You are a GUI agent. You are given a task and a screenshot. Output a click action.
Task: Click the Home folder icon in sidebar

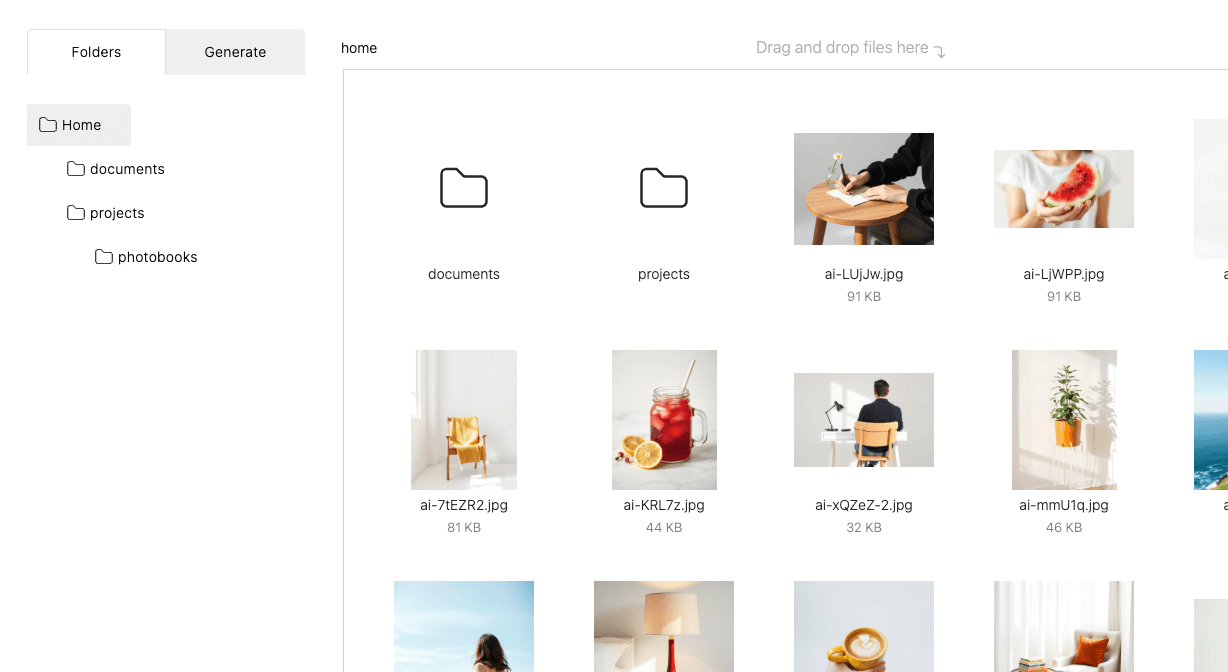coord(48,125)
